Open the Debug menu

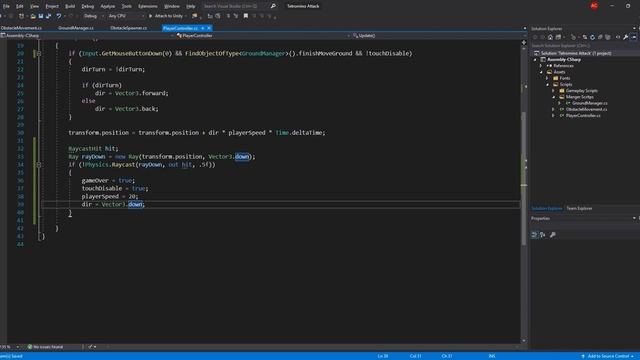[x=87, y=6]
